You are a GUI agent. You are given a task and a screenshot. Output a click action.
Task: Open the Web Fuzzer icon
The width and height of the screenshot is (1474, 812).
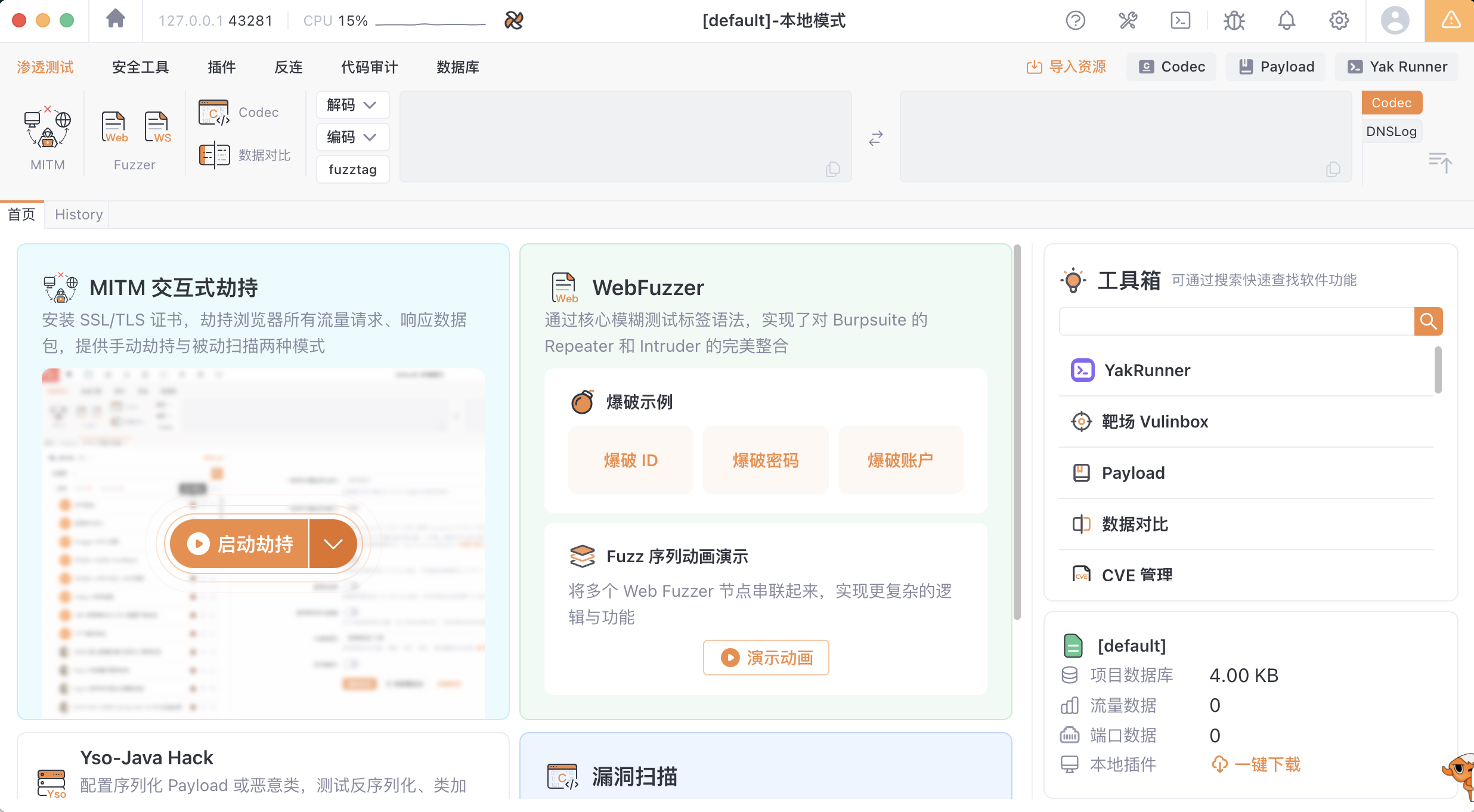pos(114,128)
